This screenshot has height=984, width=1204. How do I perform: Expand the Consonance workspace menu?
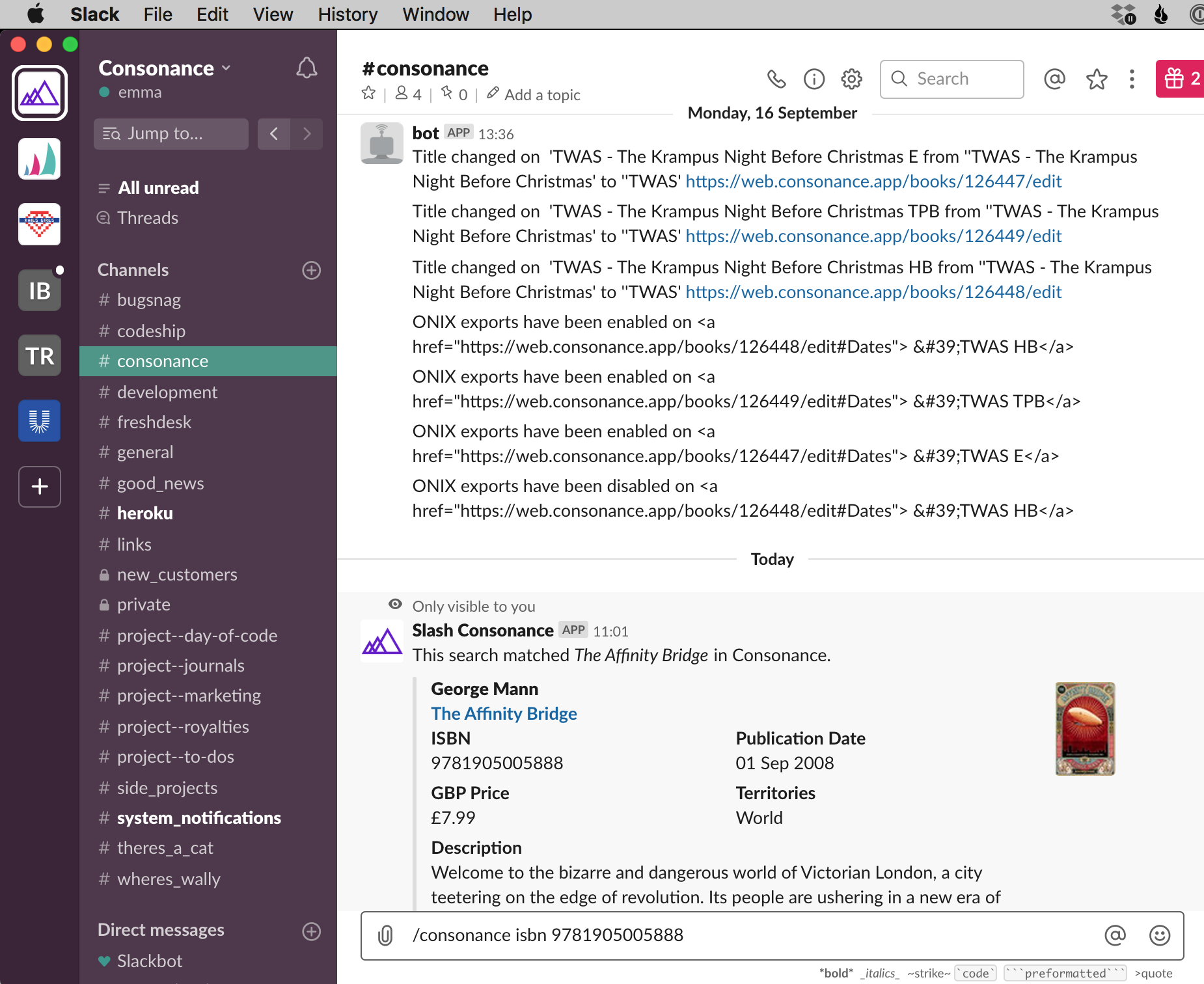165,68
